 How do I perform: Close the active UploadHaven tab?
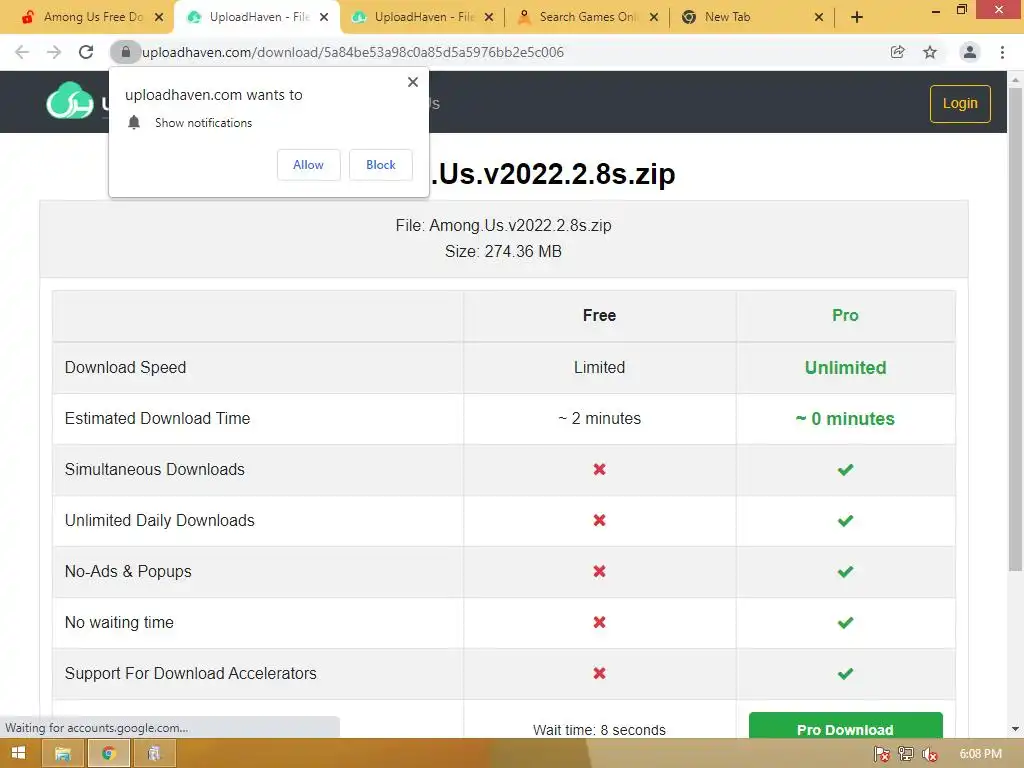click(x=324, y=18)
